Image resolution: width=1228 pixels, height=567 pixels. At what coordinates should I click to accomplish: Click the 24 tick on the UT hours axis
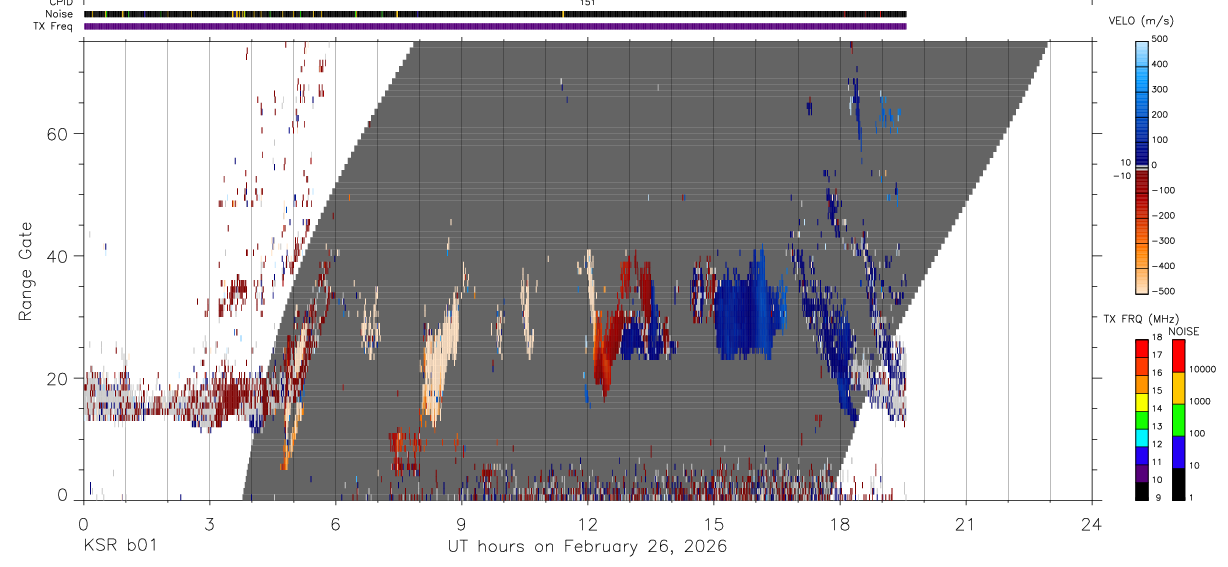[x=1092, y=523]
